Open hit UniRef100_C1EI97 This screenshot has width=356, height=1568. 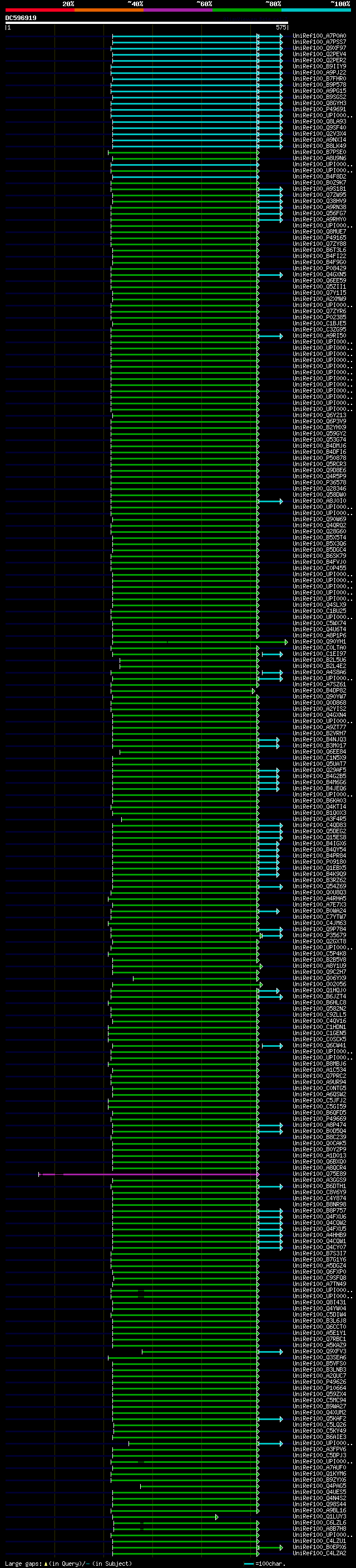coord(319,654)
